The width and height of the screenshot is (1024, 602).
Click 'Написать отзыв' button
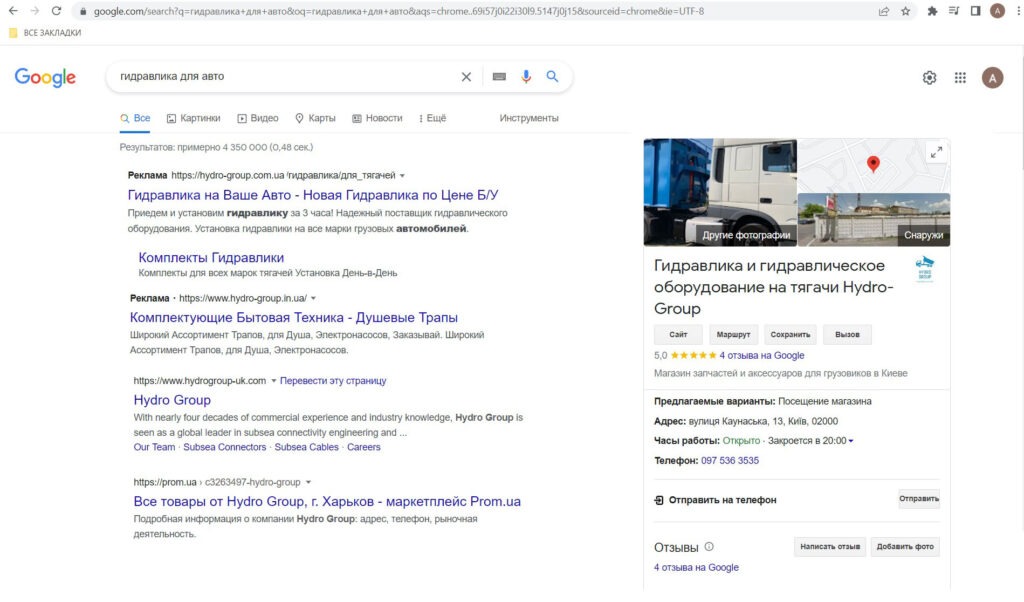(x=830, y=547)
